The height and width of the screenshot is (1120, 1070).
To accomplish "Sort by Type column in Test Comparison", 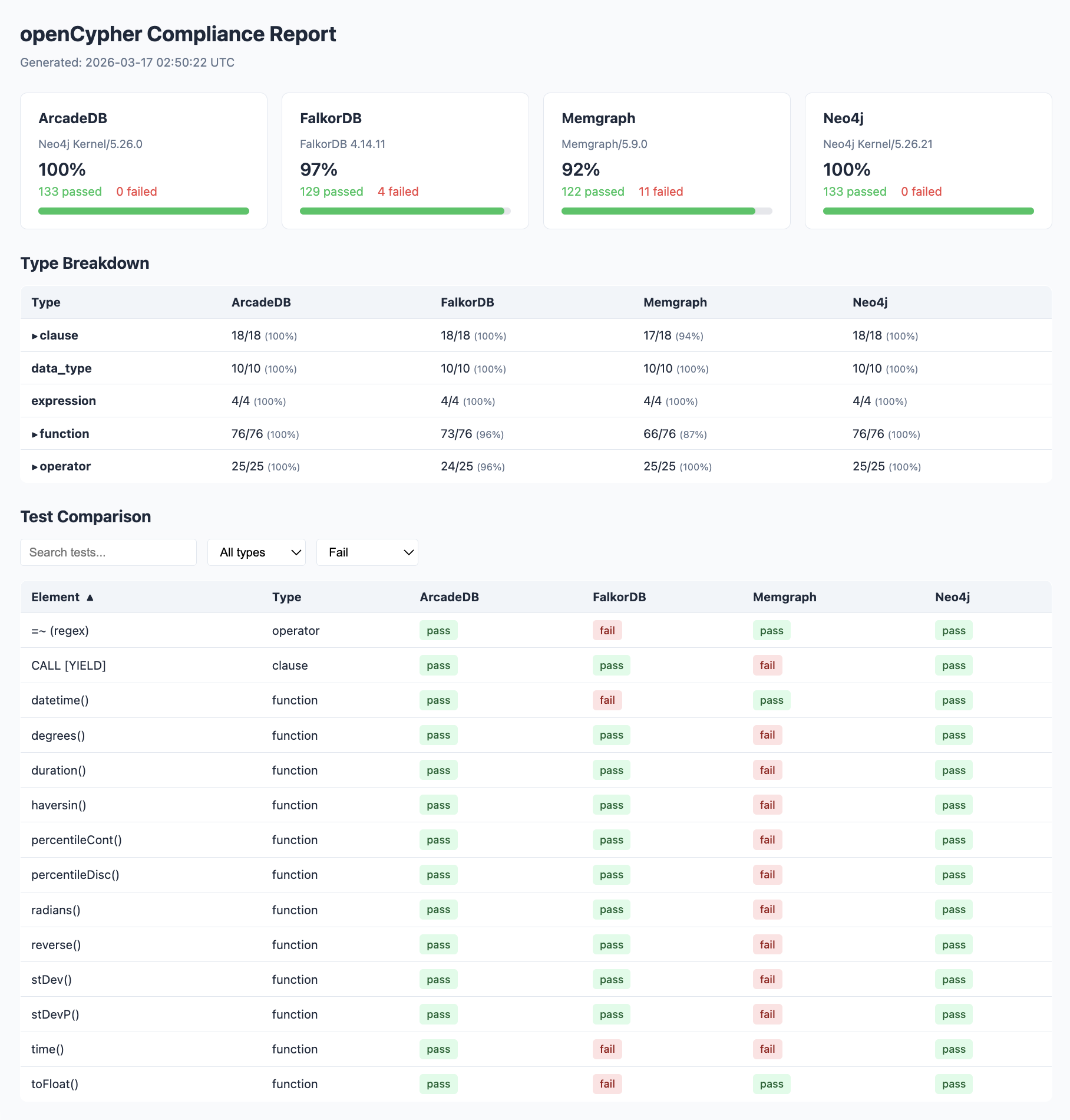I will [286, 597].
